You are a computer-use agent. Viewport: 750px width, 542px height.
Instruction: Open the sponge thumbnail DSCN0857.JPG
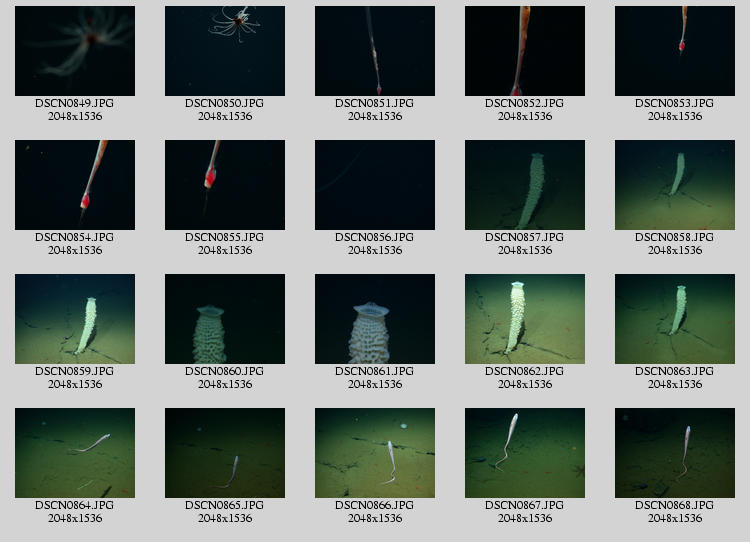click(x=525, y=185)
